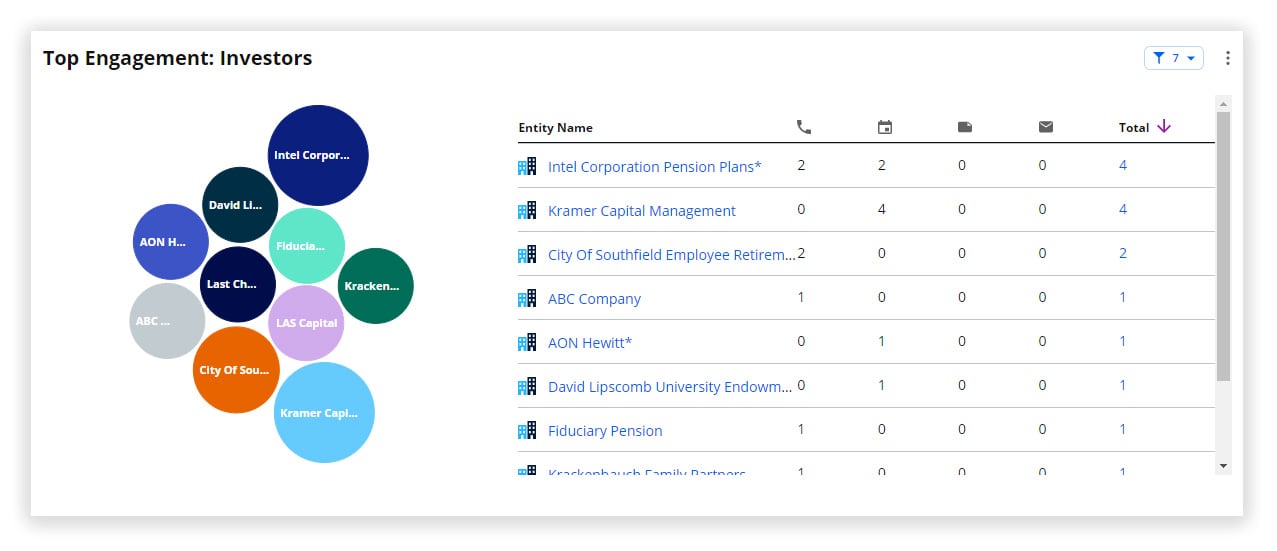
Task: Click meetings count 2 for Intel Corporation
Action: [882, 165]
